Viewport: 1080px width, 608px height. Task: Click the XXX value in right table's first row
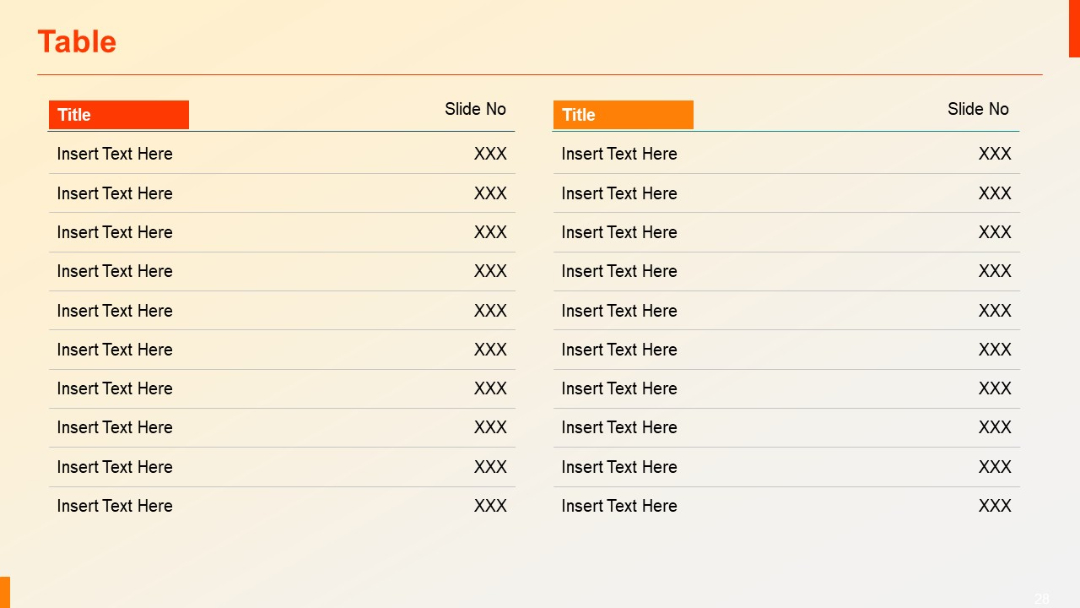[x=995, y=154]
